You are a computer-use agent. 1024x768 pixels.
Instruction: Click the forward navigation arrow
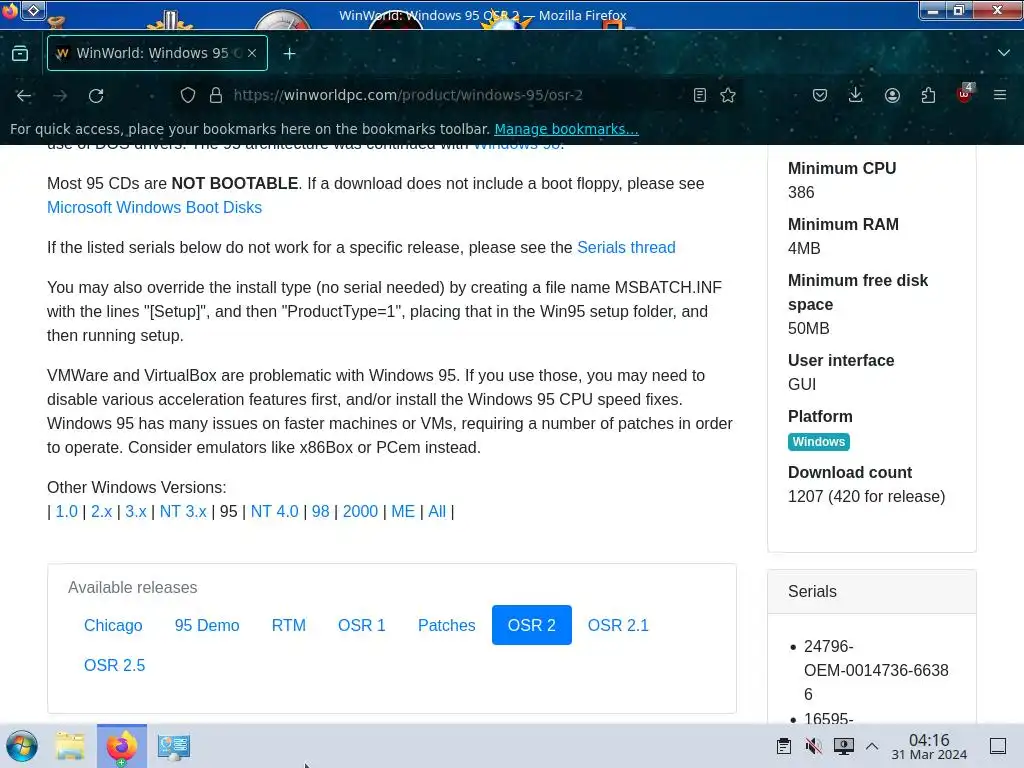[x=60, y=95]
